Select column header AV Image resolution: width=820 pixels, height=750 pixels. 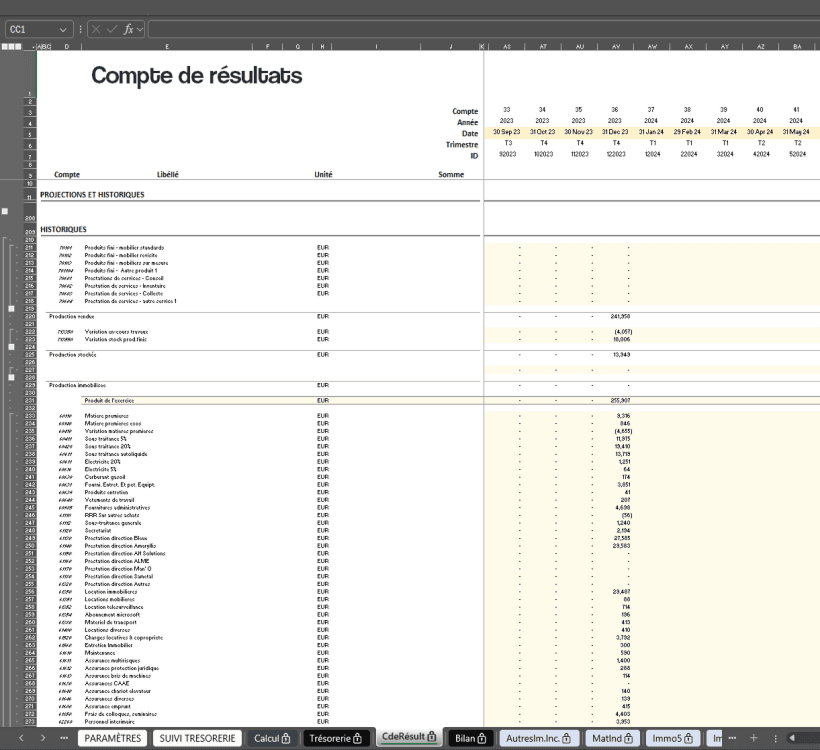pyautogui.click(x=615, y=46)
